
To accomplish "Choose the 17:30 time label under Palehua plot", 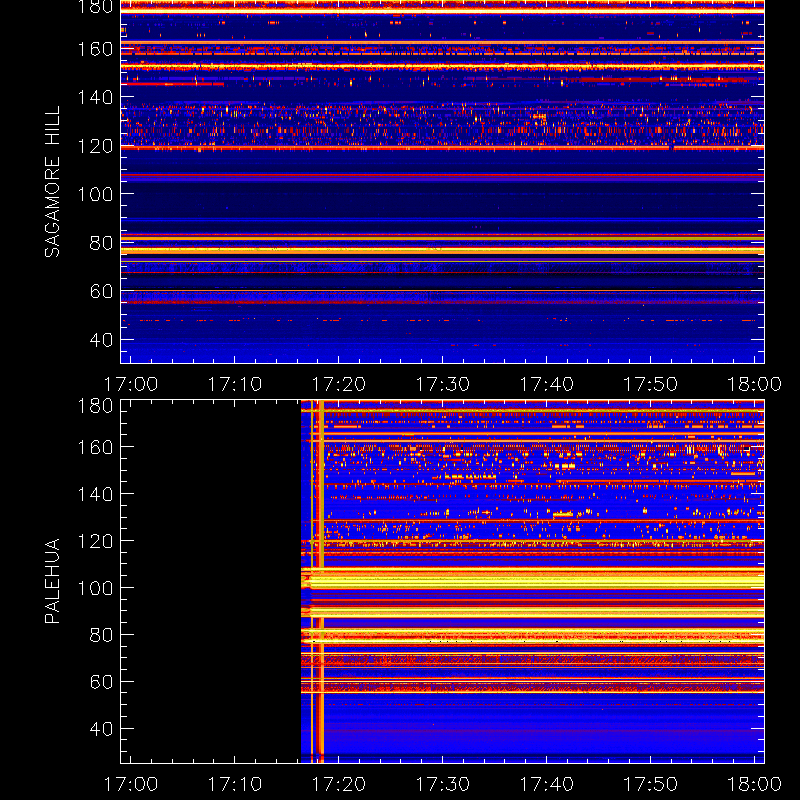I will pyautogui.click(x=443, y=784).
